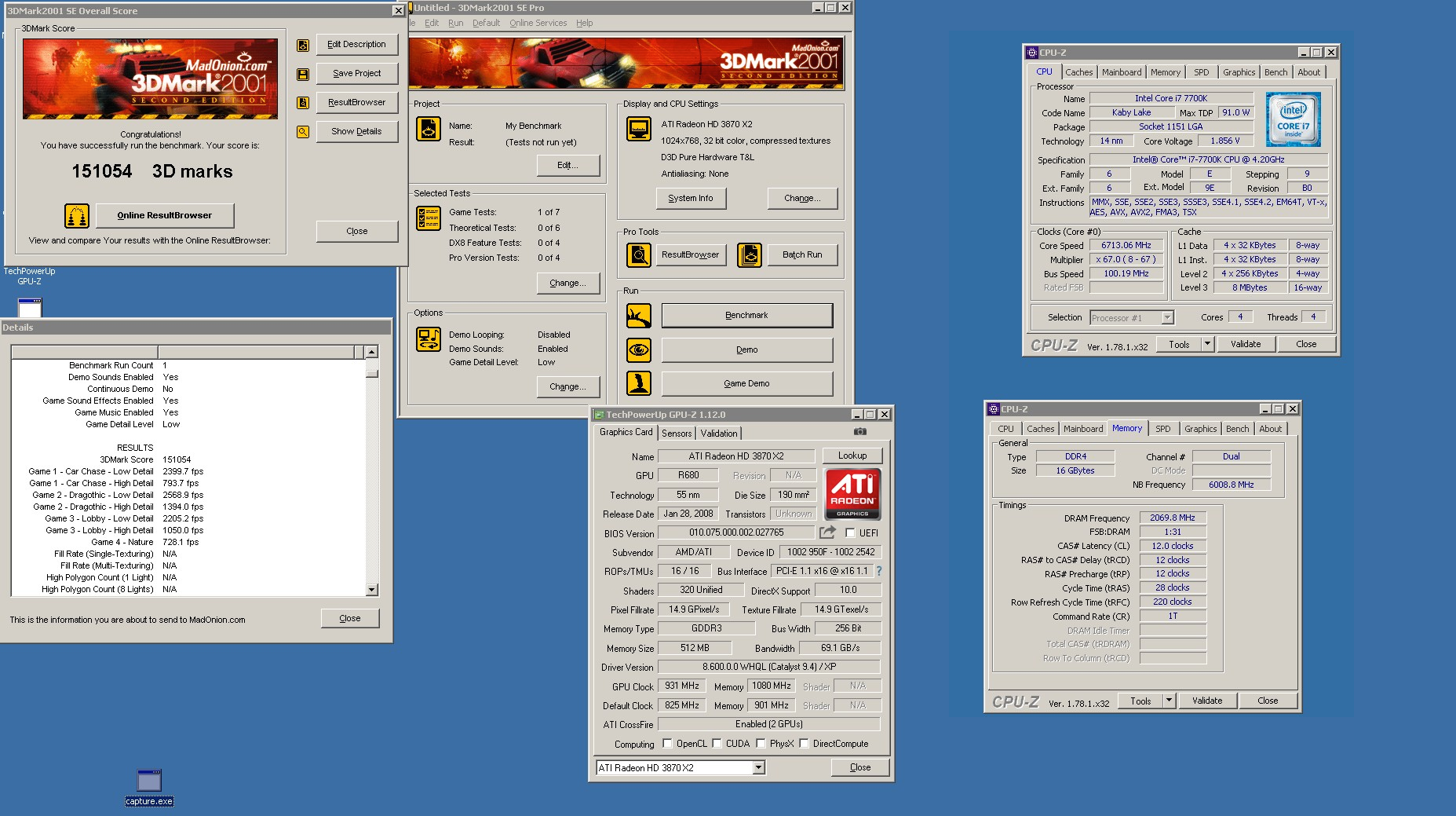Click the Online ResultBrowser button
The image size is (1456, 816).
click(x=165, y=215)
